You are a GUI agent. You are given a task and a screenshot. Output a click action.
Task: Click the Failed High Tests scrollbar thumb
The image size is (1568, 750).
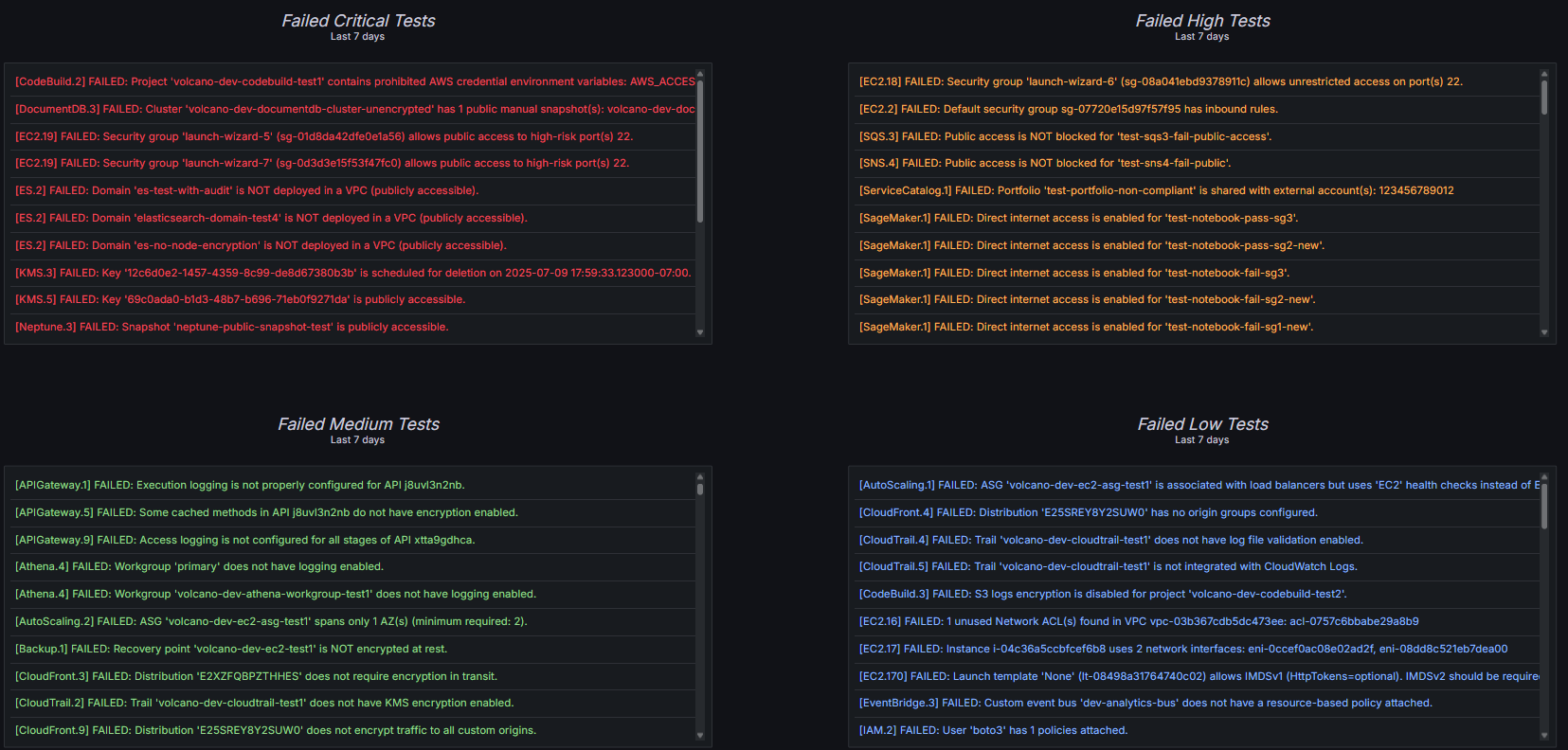click(x=1544, y=98)
